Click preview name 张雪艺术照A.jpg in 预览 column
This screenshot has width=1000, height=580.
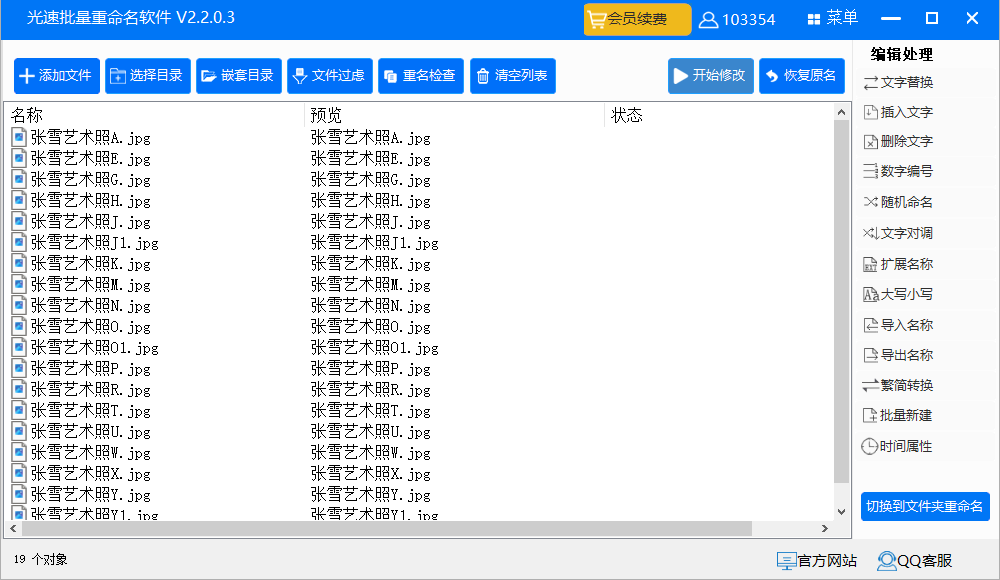coord(371,138)
